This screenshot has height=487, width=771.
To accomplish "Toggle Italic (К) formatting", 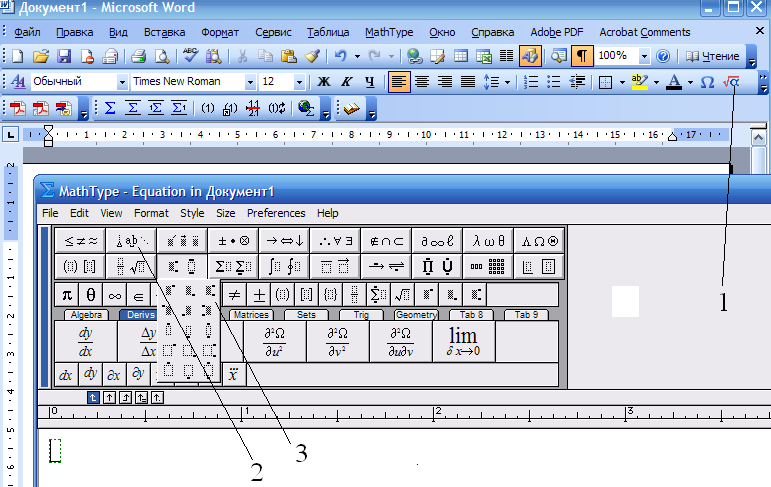I will click(x=347, y=82).
